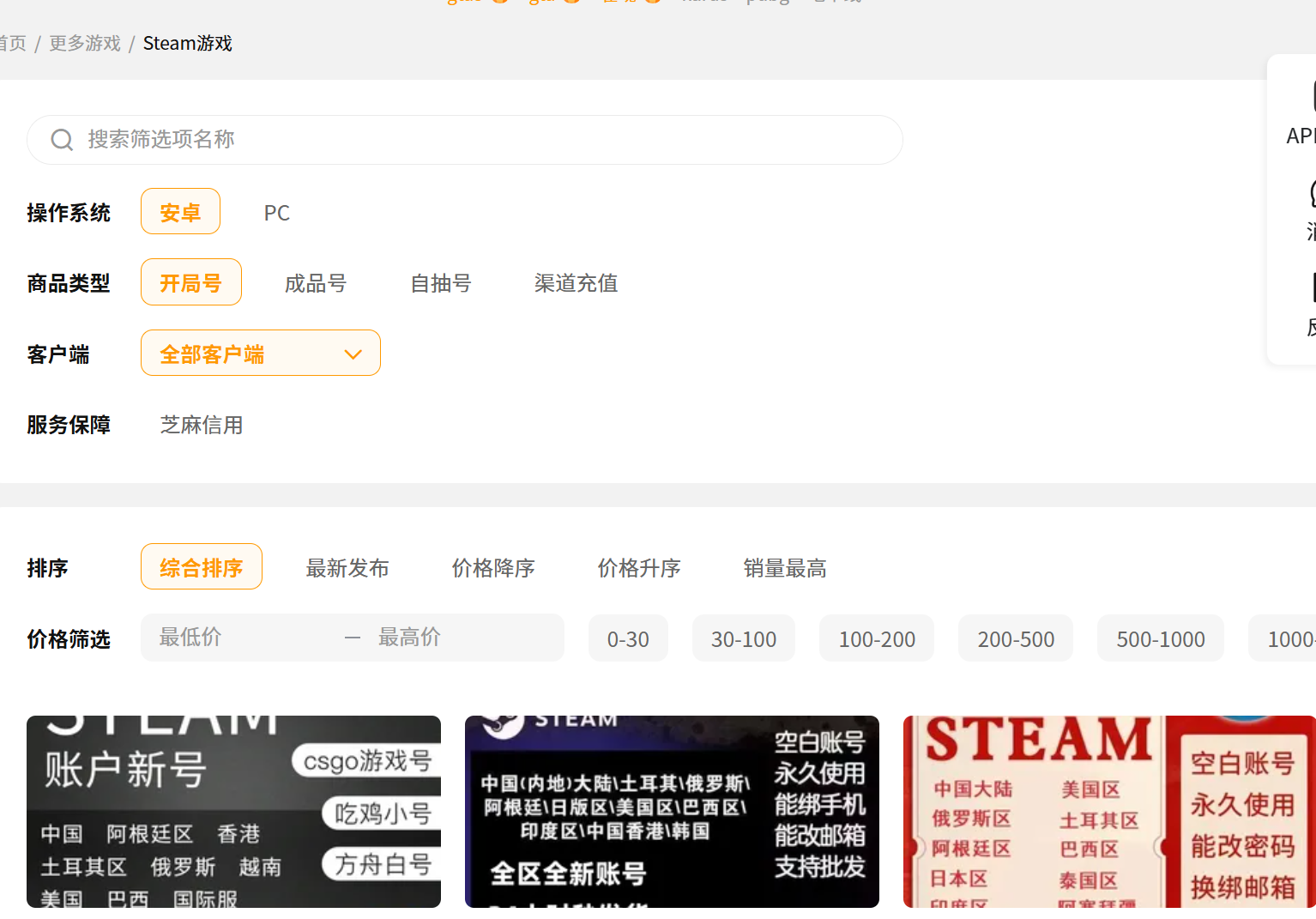Choose the 自抽号 product type
1316x919 pixels.
(441, 283)
